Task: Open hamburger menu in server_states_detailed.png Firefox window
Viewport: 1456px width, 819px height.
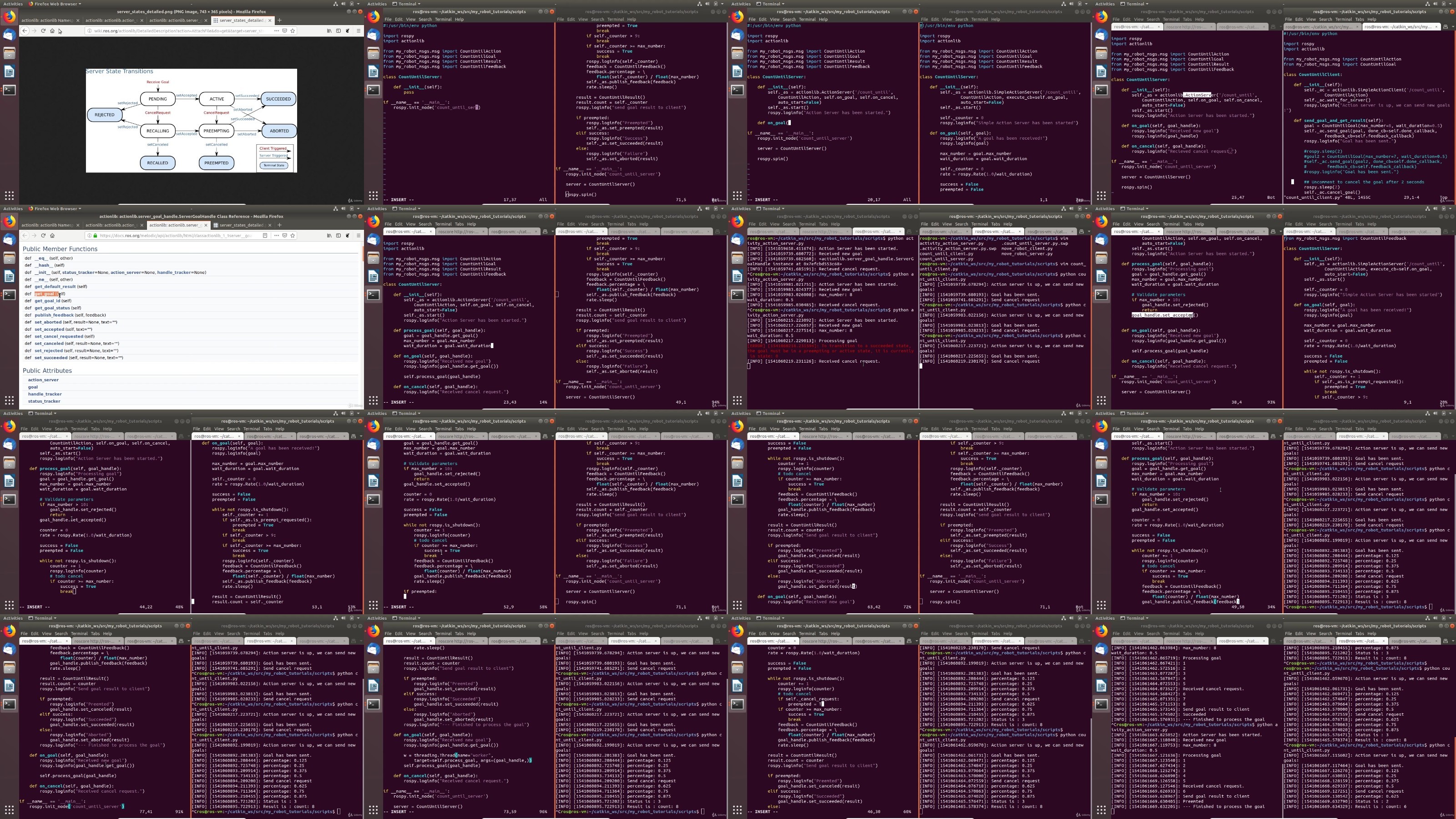Action: point(359,30)
